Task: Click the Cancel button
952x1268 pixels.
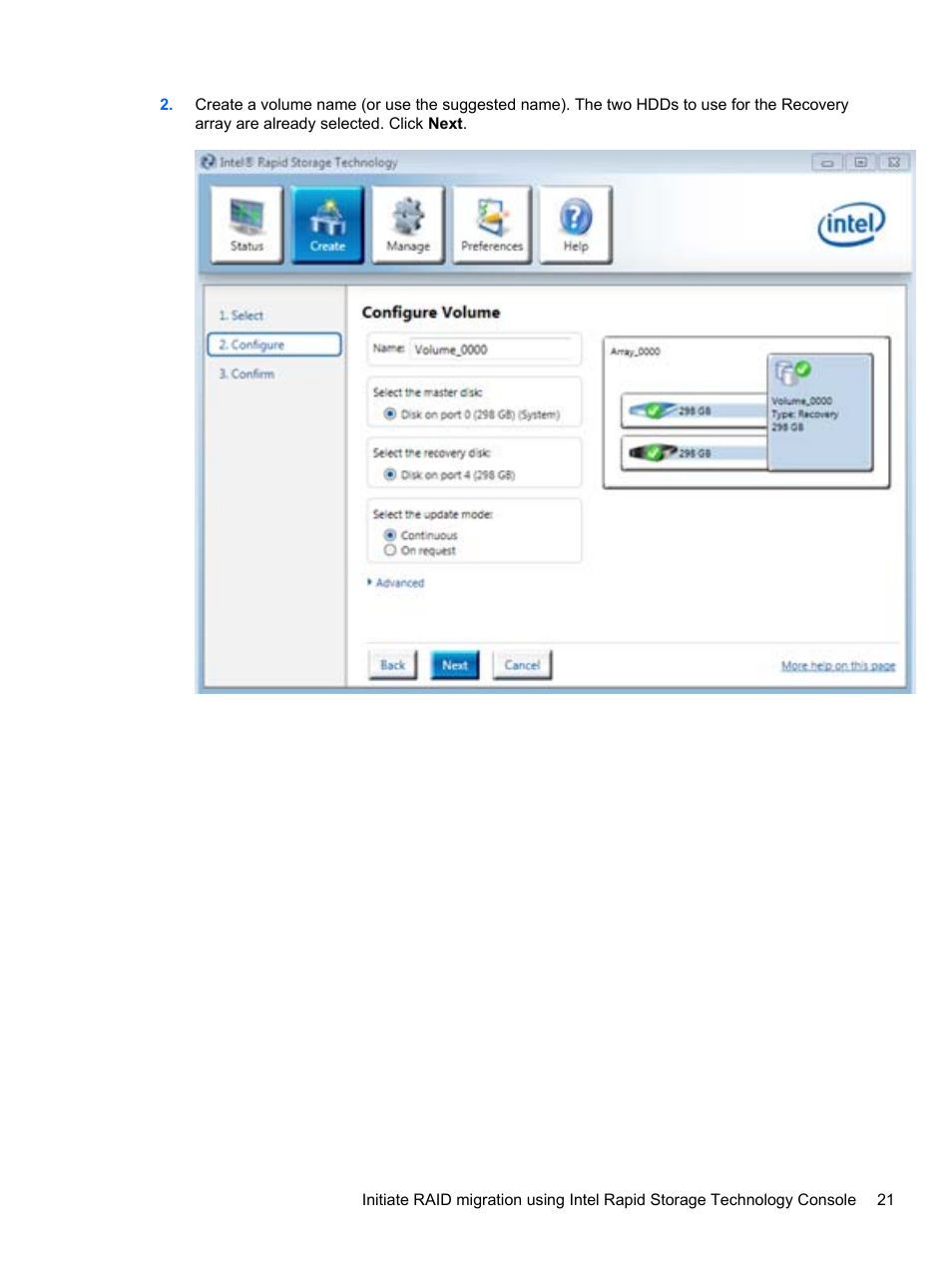Action: tap(522, 665)
